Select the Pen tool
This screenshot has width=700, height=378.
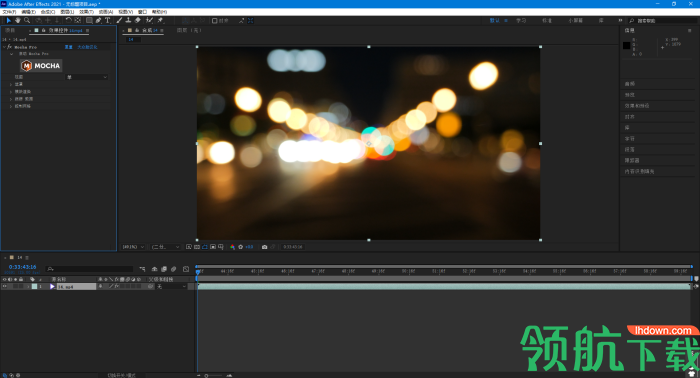click(x=99, y=21)
